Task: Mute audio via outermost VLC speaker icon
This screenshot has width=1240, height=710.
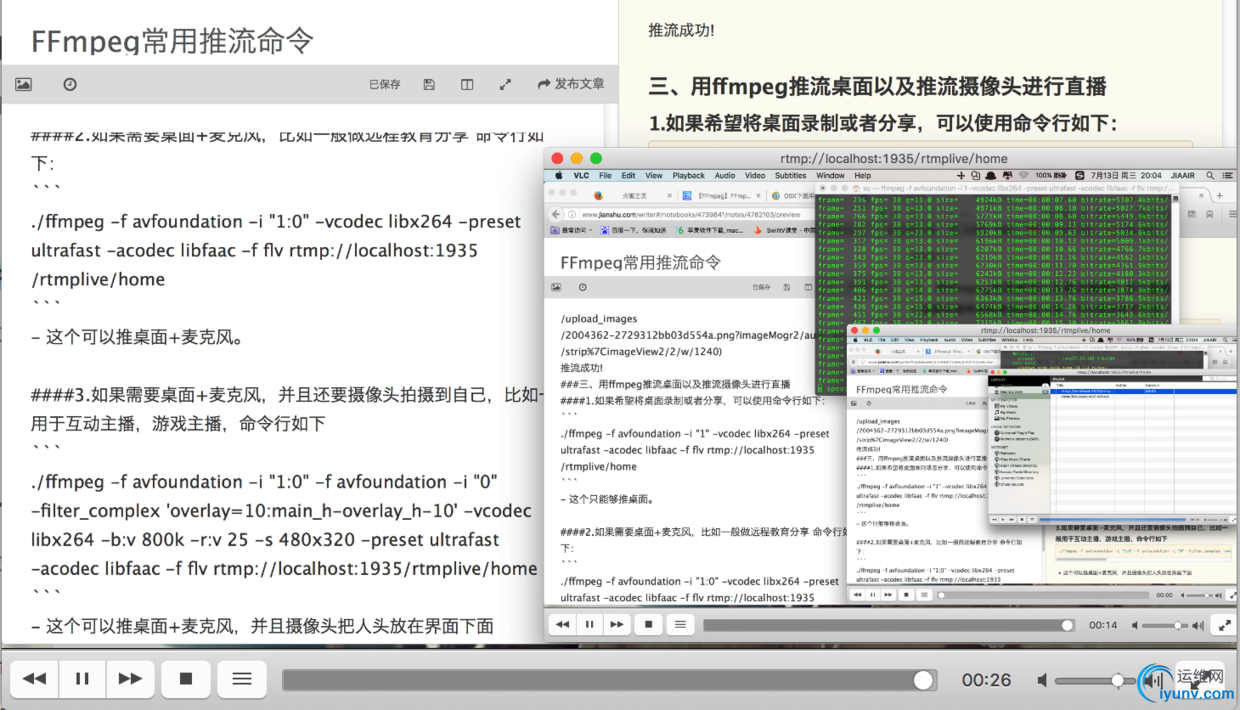Action: [x=1043, y=680]
